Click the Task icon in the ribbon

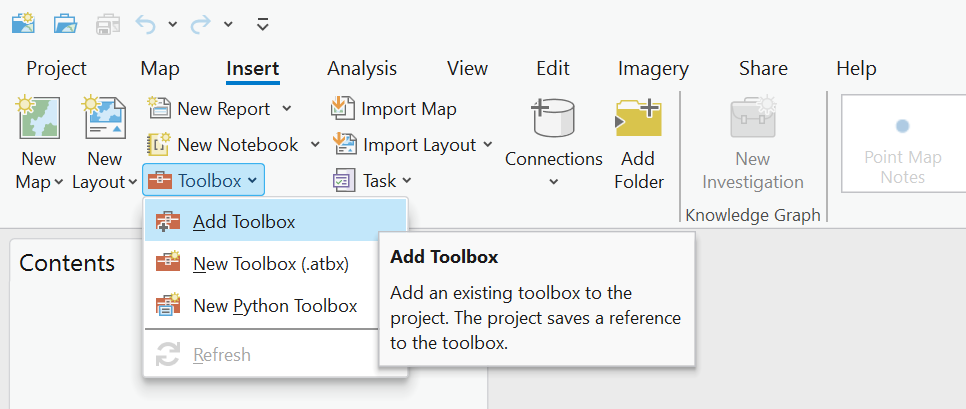[x=343, y=180]
